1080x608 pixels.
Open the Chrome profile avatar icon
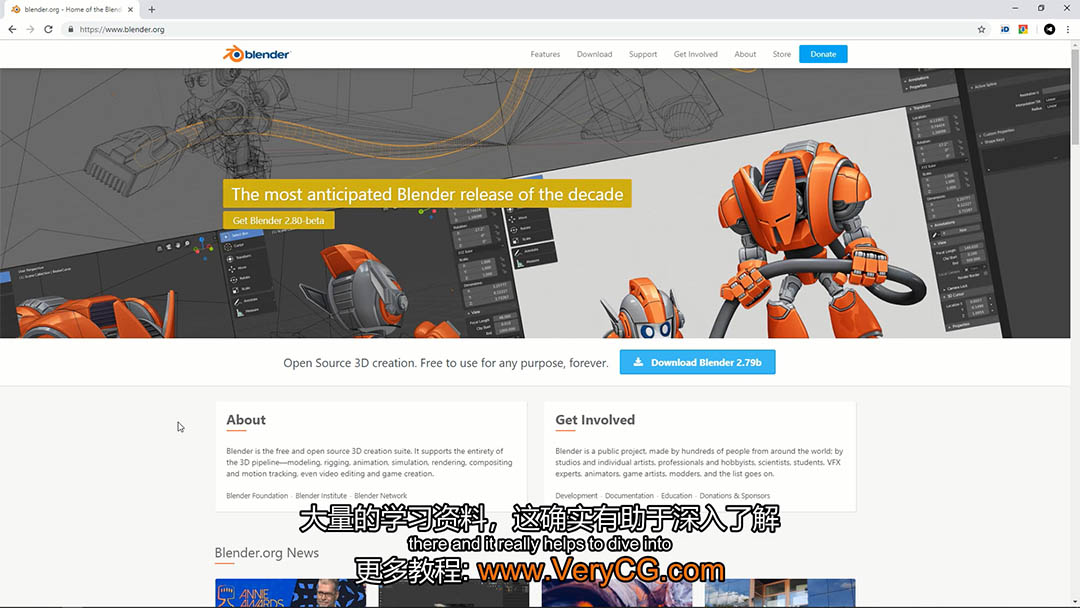coord(1049,30)
